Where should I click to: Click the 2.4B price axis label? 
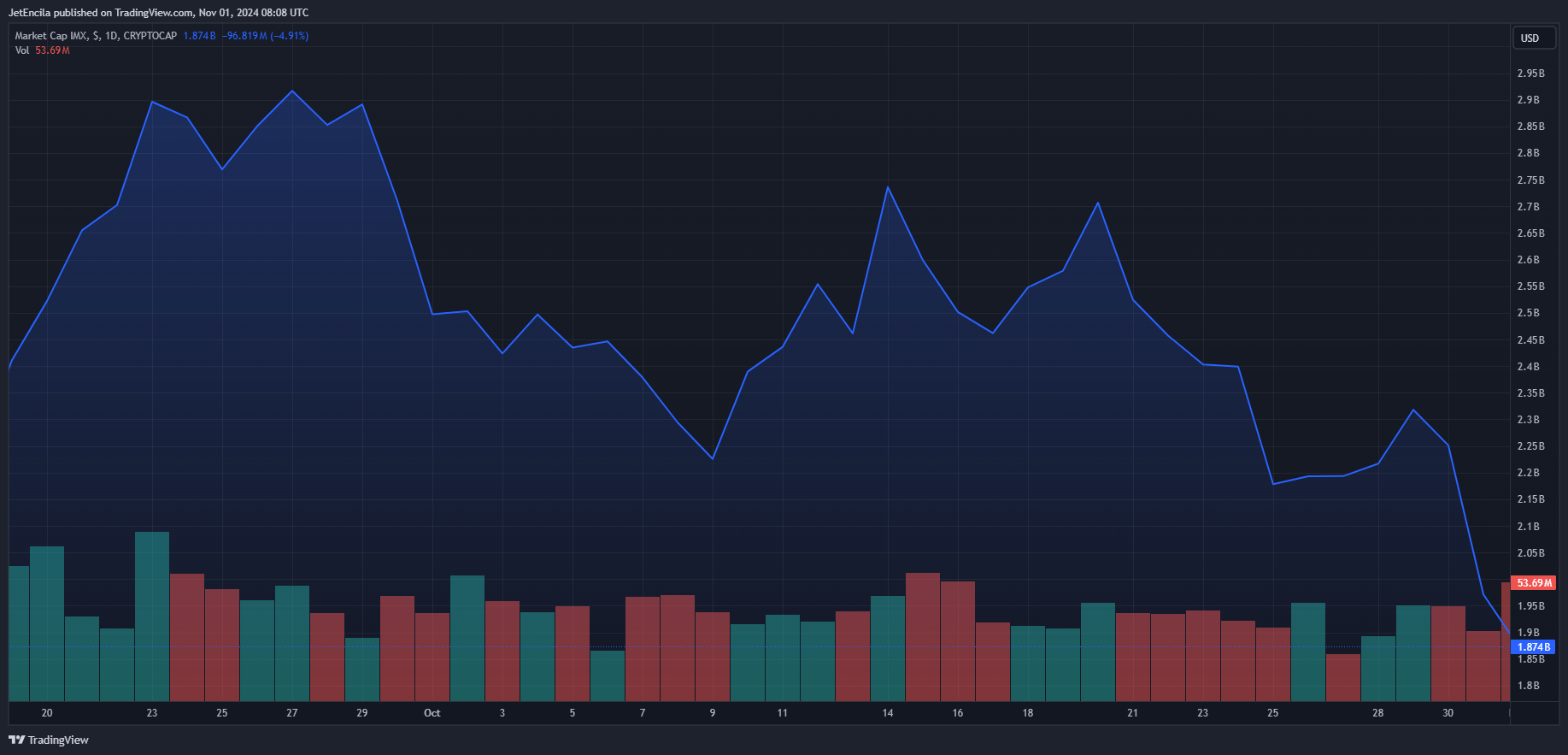(1528, 367)
